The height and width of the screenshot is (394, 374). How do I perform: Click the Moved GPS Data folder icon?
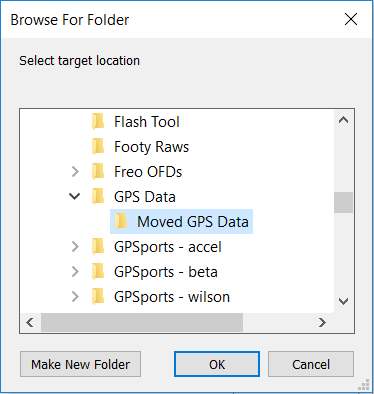121,222
